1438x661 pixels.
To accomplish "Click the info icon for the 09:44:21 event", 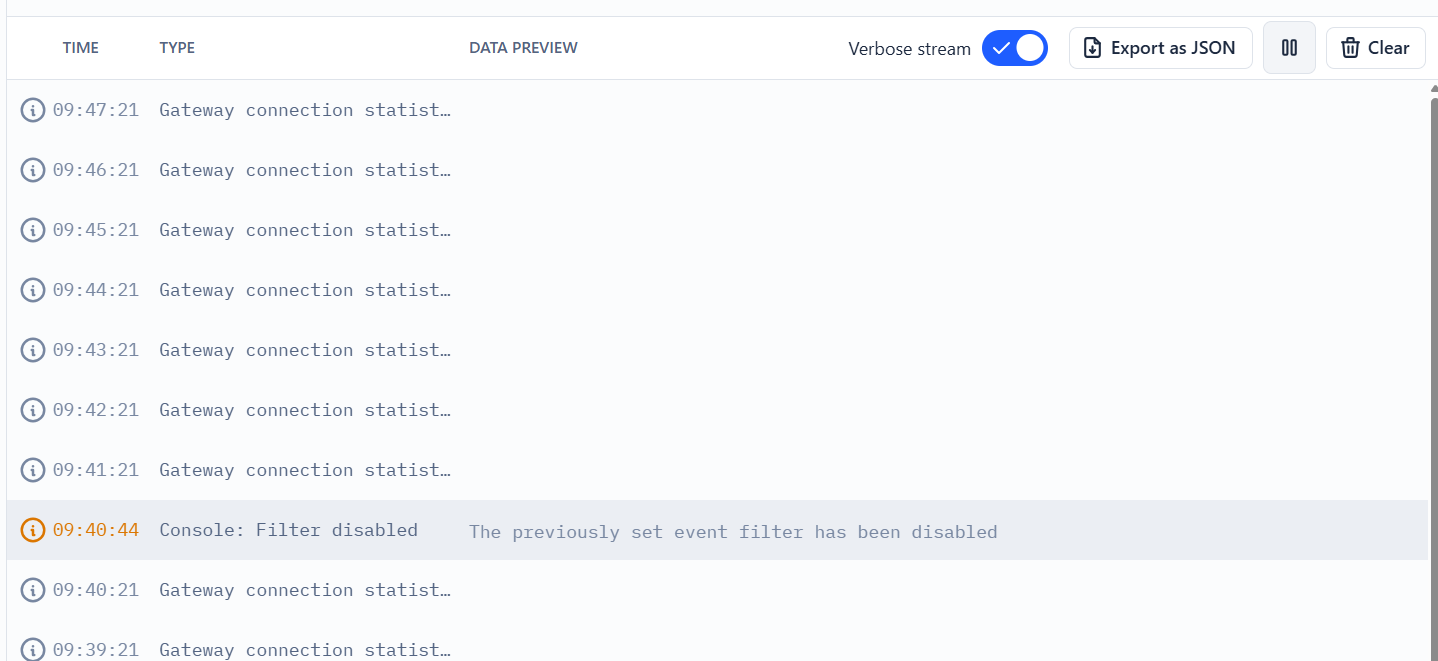I will pos(33,290).
